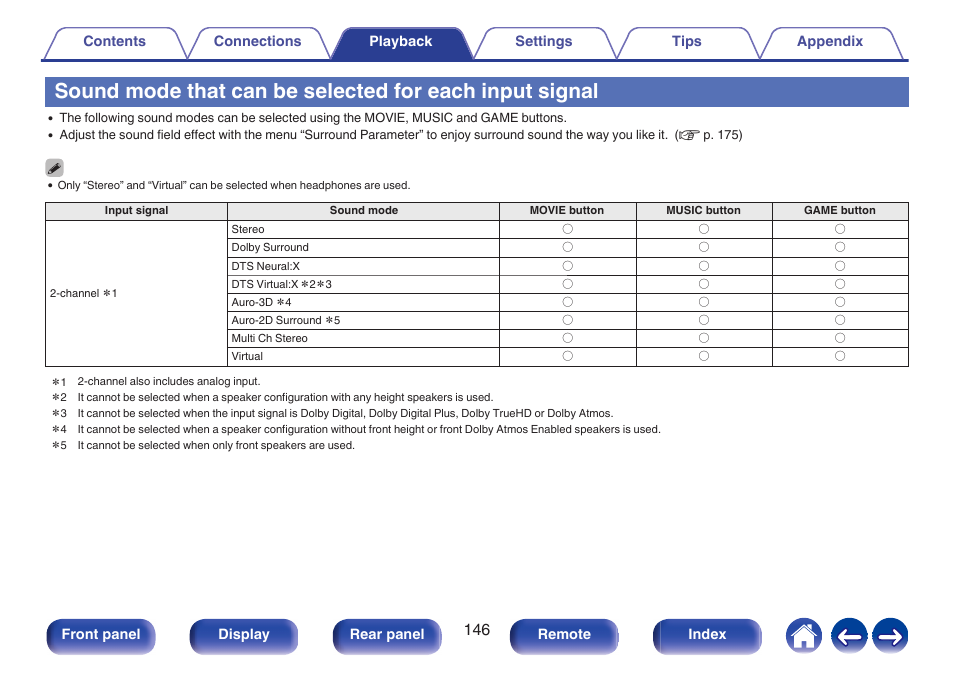Click footnote 5 about front speakers
The width and height of the screenshot is (954, 673).
(203, 445)
